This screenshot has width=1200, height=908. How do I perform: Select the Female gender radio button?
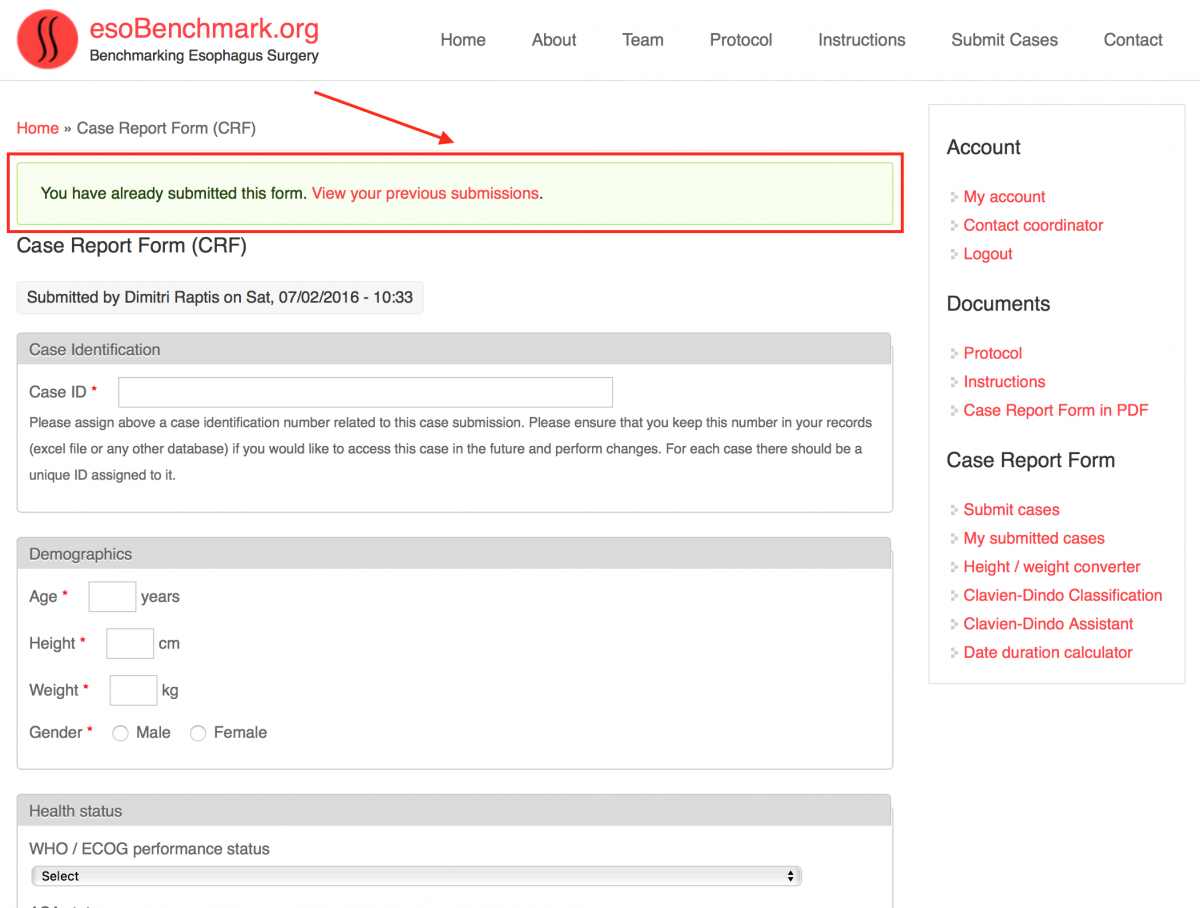(198, 733)
